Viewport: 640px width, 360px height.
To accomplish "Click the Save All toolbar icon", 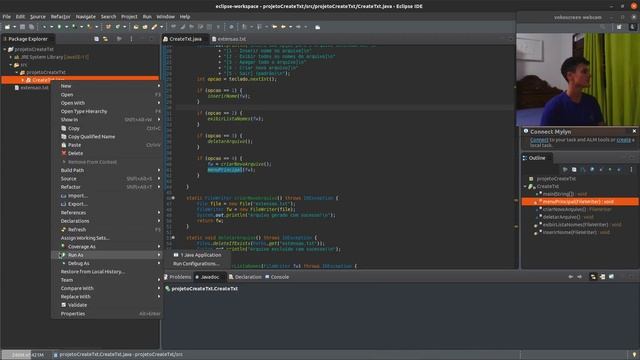I will (31, 27).
